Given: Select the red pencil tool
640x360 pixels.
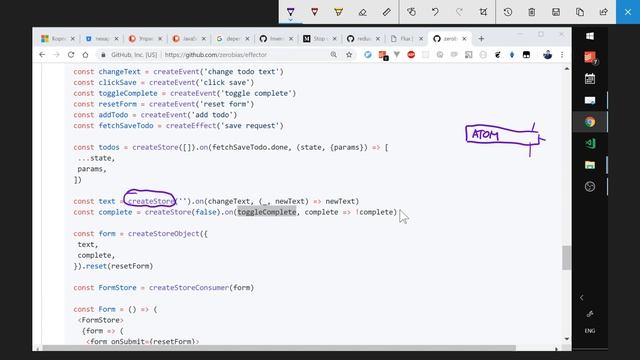Looking at the screenshot, I should [314, 12].
